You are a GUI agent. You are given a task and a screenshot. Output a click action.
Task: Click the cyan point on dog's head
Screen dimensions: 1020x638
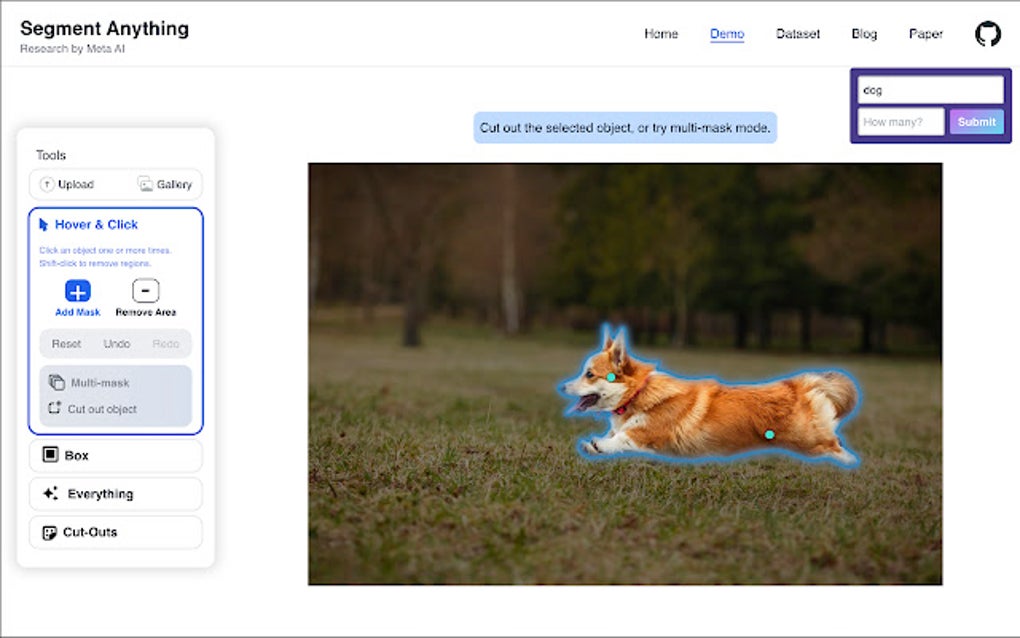pyautogui.click(x=611, y=377)
